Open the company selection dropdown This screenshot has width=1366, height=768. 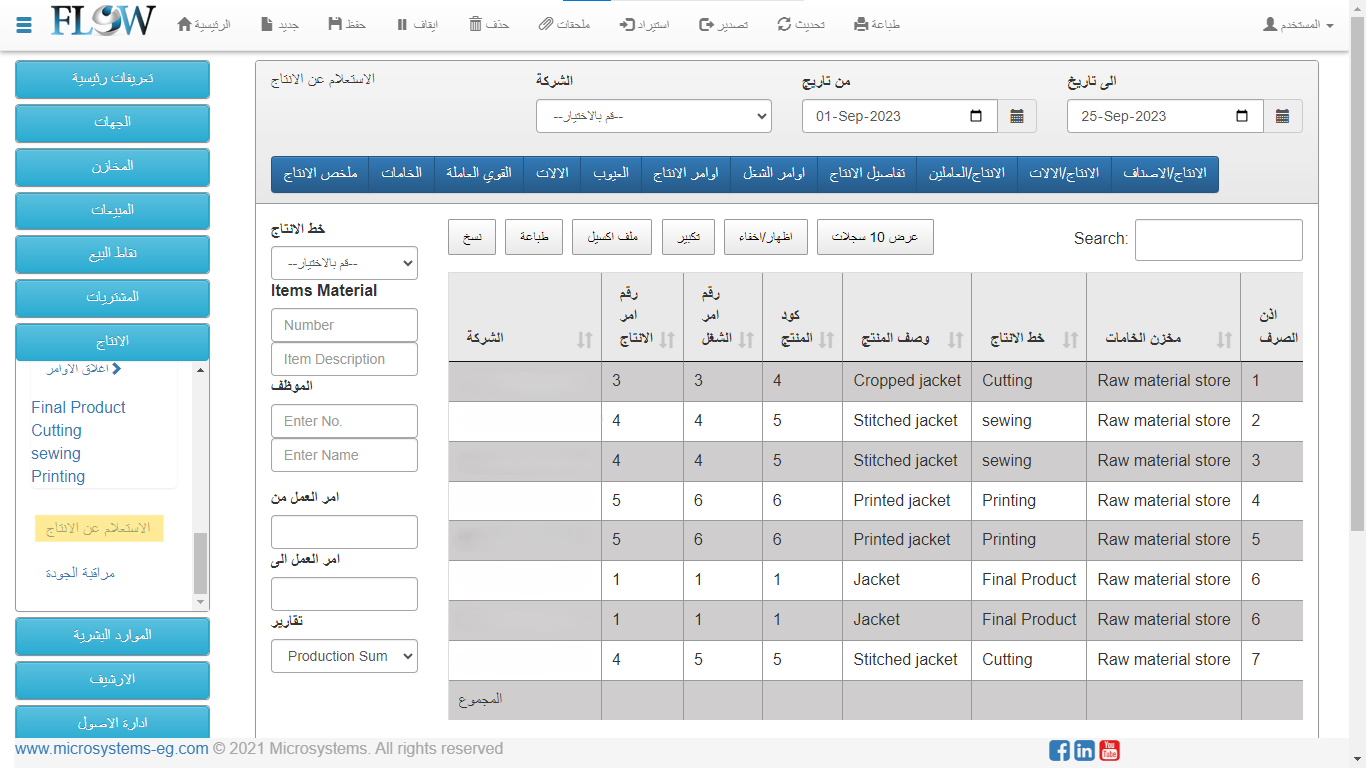point(654,116)
